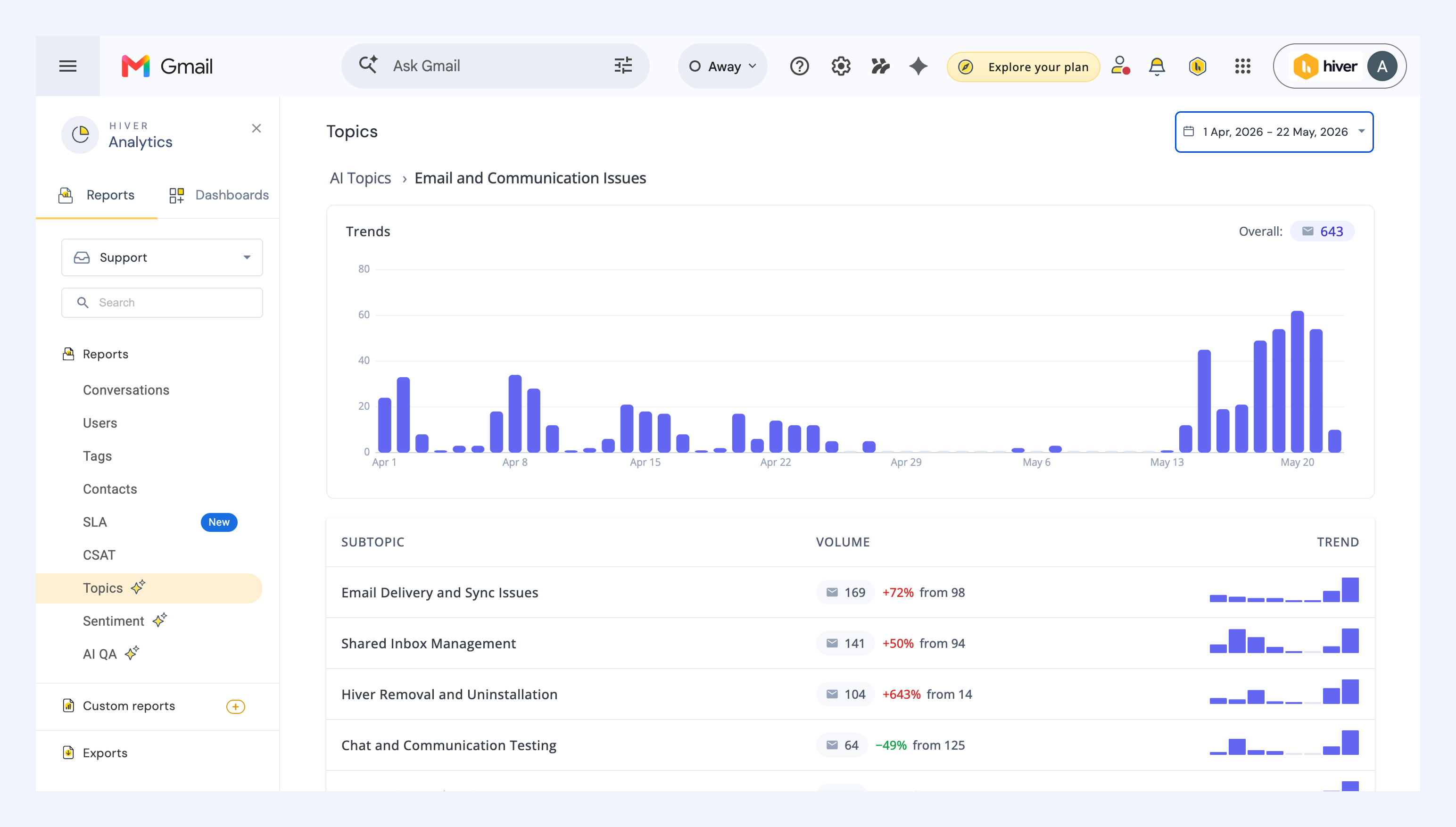Open the Gmail main menu hamburger icon
1456x827 pixels.
pyautogui.click(x=67, y=66)
